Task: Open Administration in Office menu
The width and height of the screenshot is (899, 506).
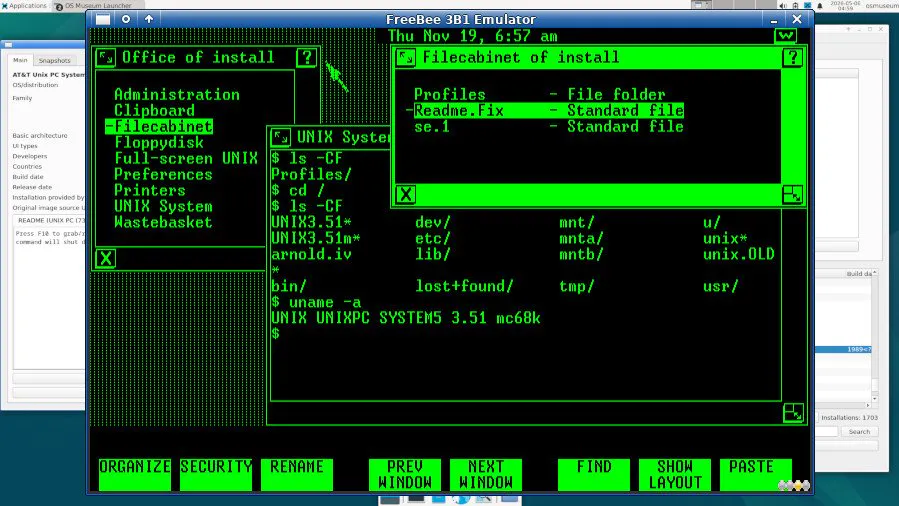Action: [177, 95]
